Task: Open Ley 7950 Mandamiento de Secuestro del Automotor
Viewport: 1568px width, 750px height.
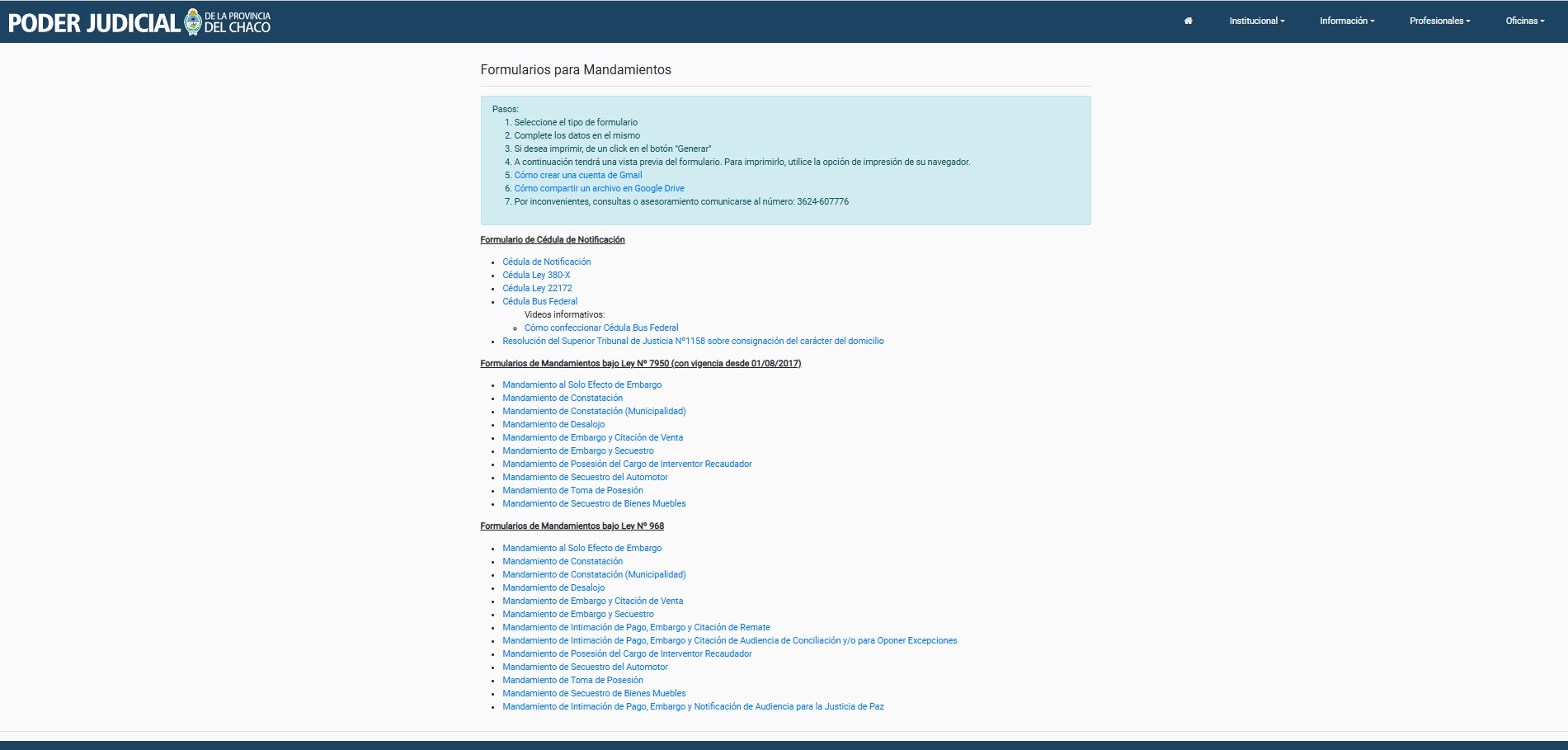Action: (x=585, y=477)
